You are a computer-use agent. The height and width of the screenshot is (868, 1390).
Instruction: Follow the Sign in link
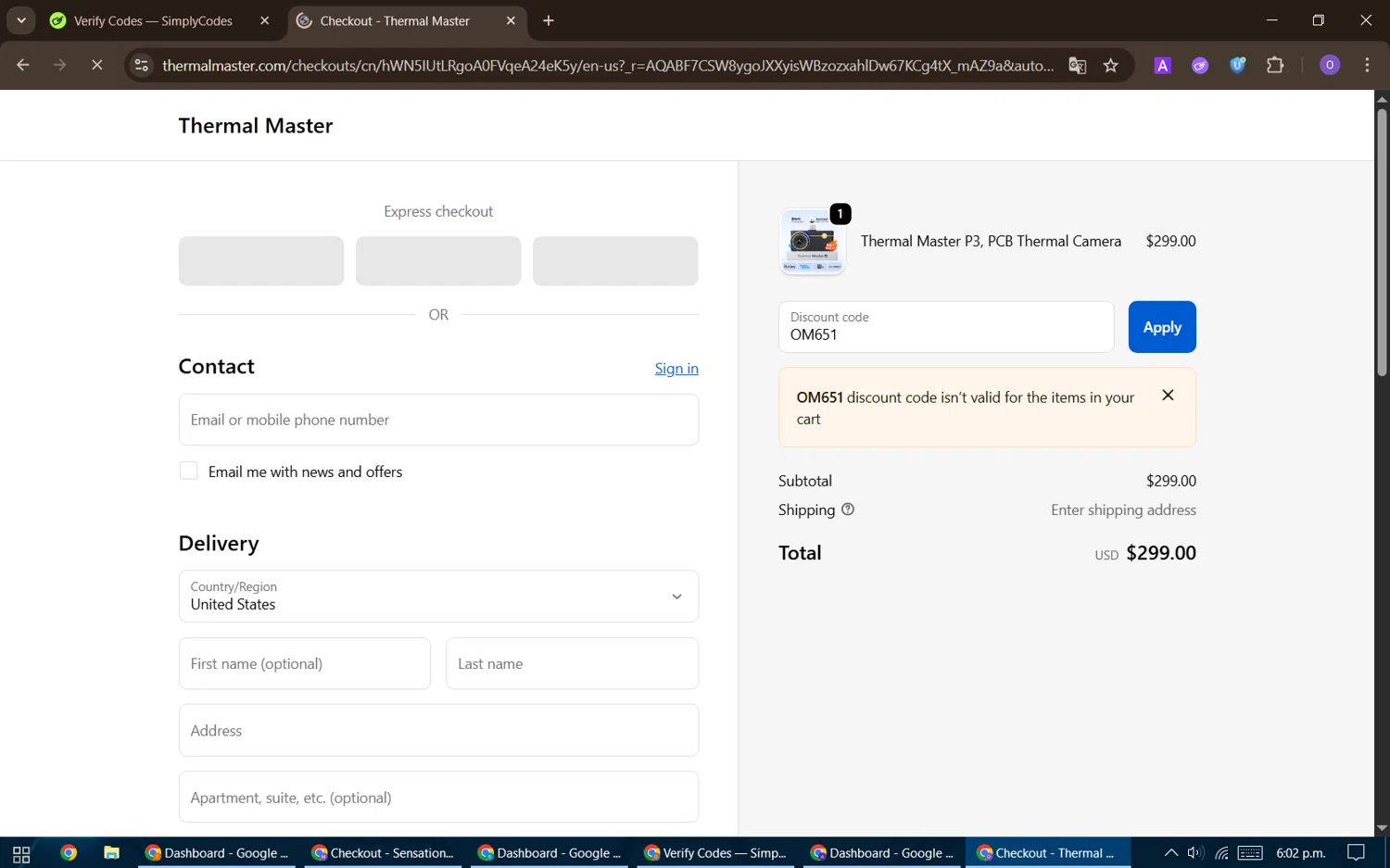click(676, 369)
